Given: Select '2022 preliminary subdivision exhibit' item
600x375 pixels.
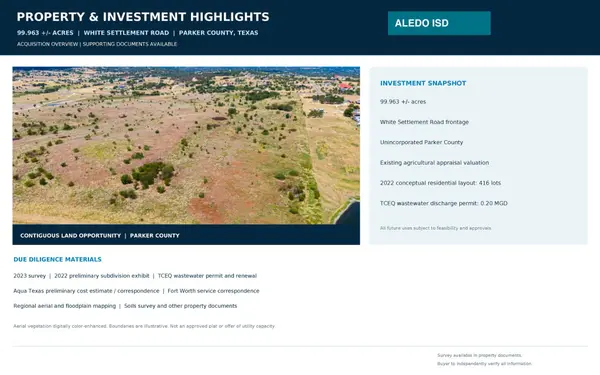Looking at the screenshot, I should coord(102,276).
